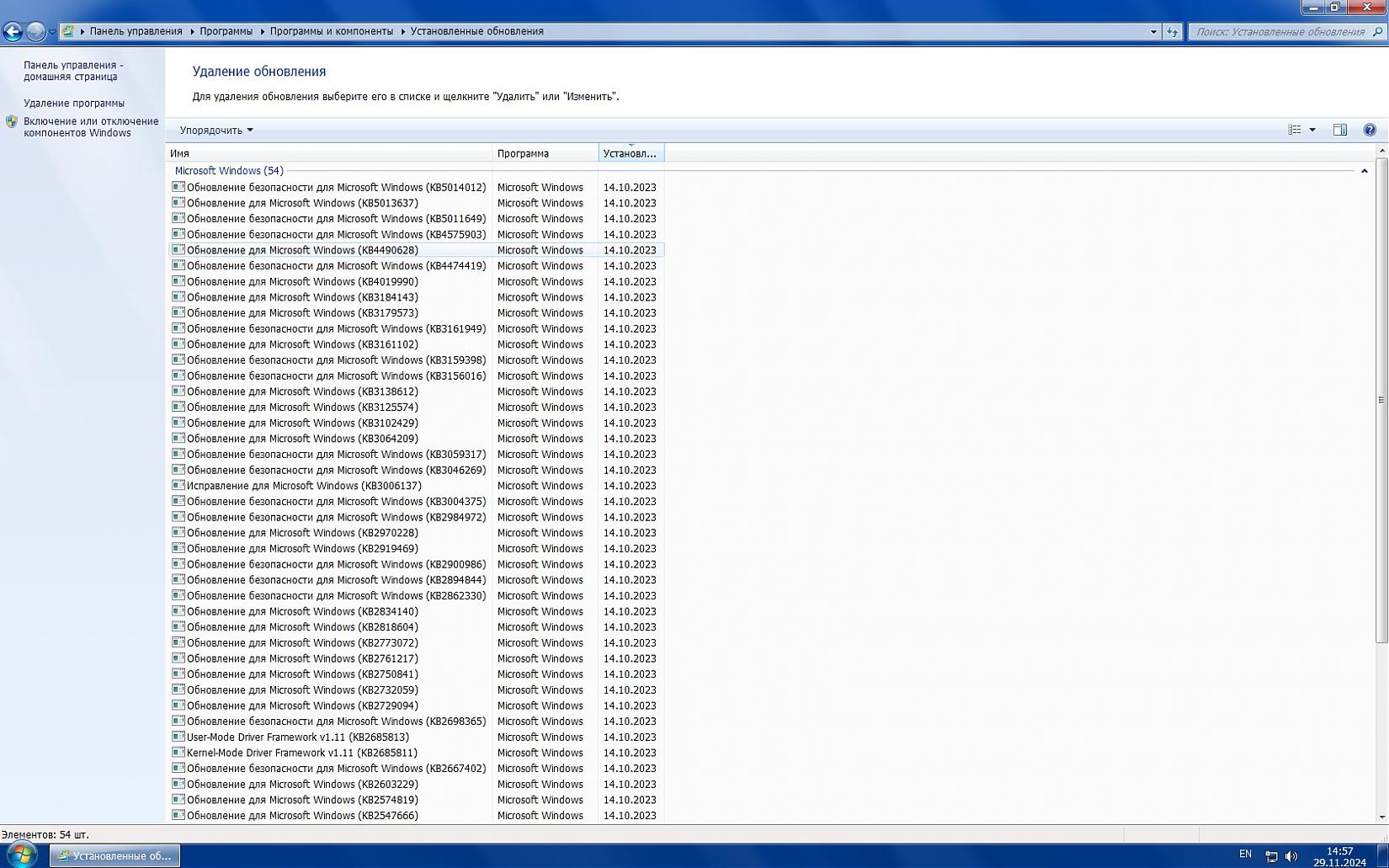Click the update icon beside KB4019990
This screenshot has height=868, width=1389.
click(178, 281)
